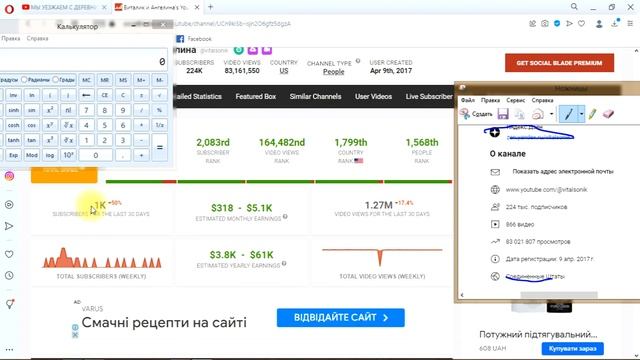
Task: Open History clock icon in Opera sidebar
Action: pyautogui.click(x=9, y=276)
